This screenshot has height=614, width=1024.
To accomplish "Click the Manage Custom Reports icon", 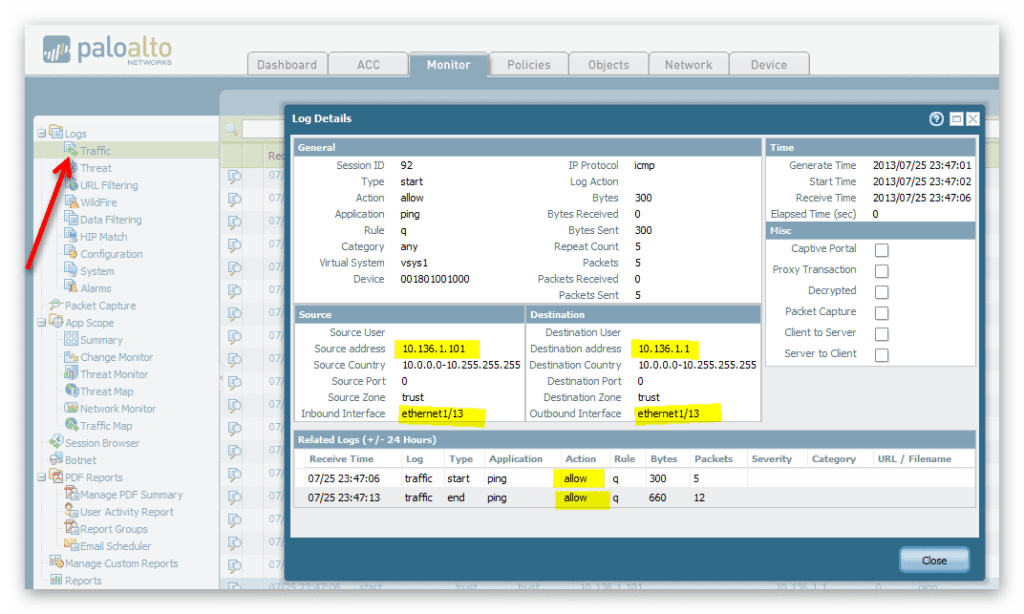I will (x=56, y=562).
